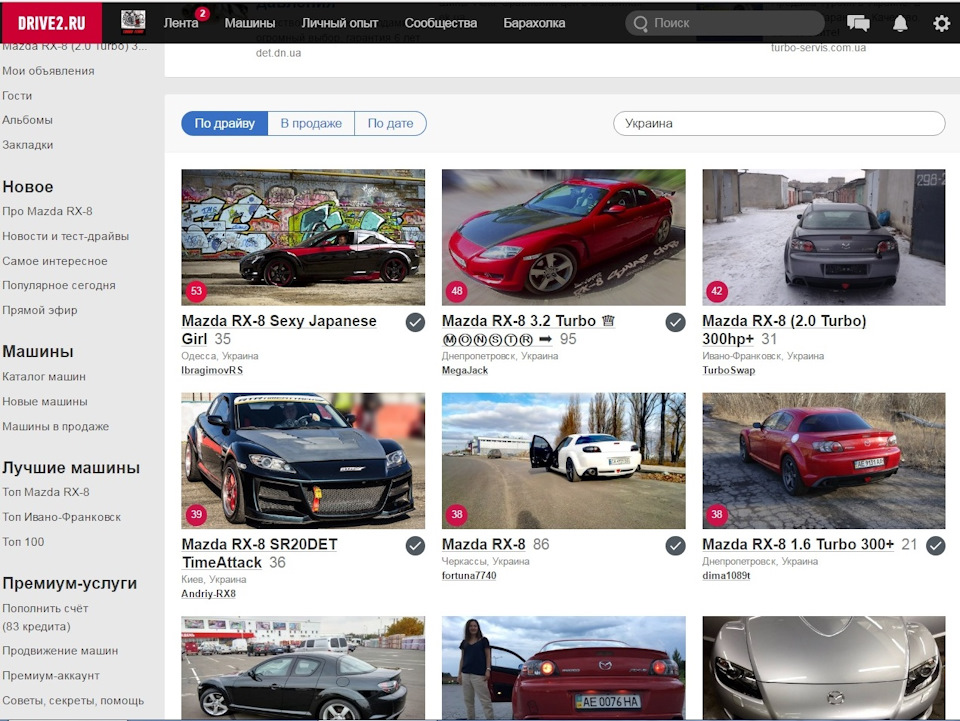Open Советы, секреты, помощь sidebar link

pyautogui.click(x=73, y=701)
